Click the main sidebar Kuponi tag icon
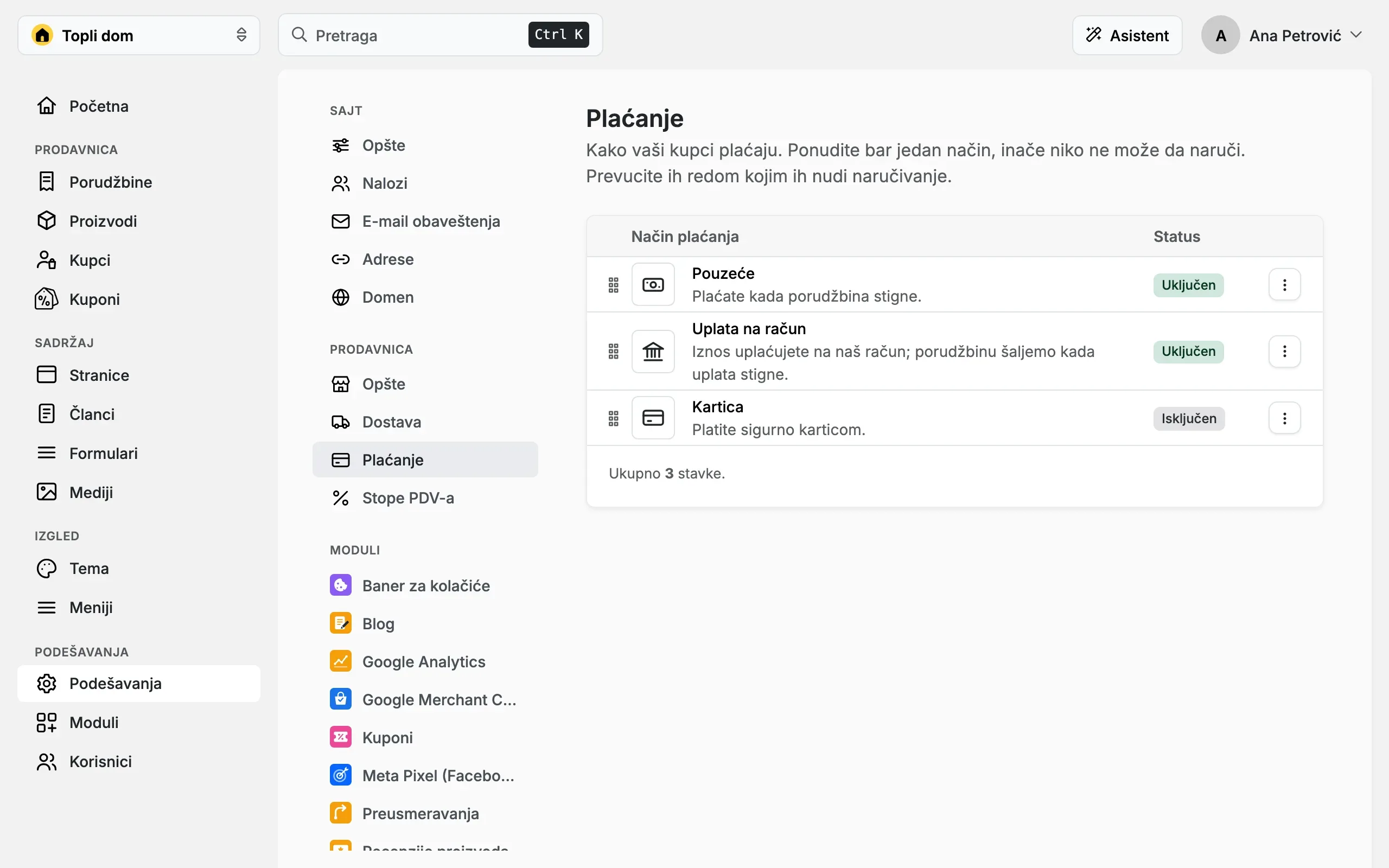 click(47, 299)
